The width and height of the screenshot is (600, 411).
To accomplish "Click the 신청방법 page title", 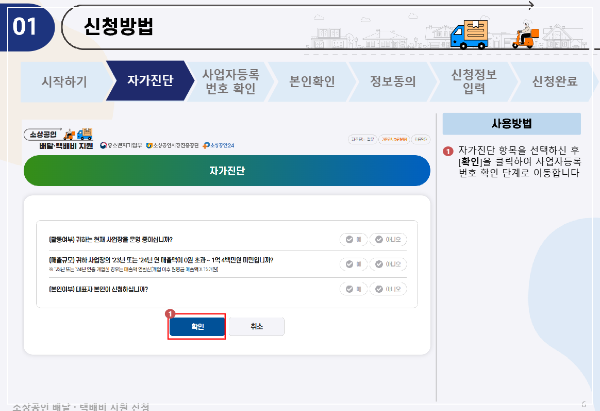I will [x=118, y=26].
